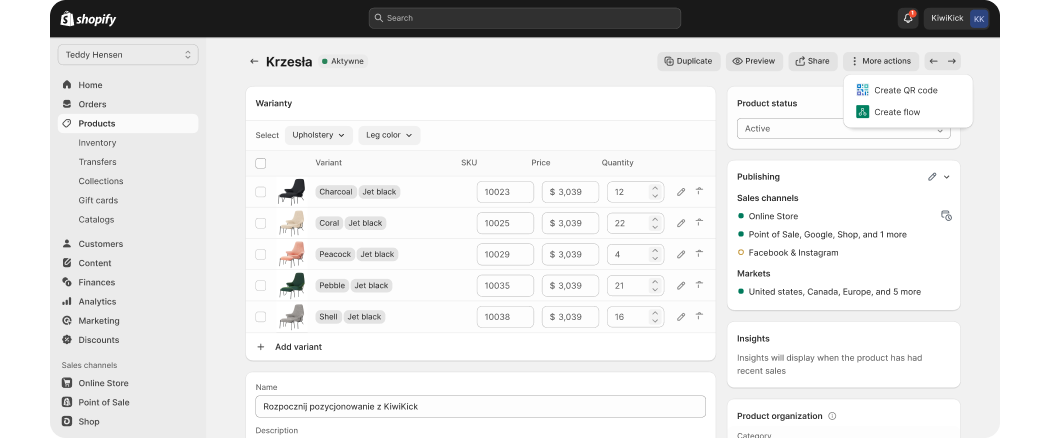
Task: Open the Product status Active dropdown
Action: (x=844, y=129)
